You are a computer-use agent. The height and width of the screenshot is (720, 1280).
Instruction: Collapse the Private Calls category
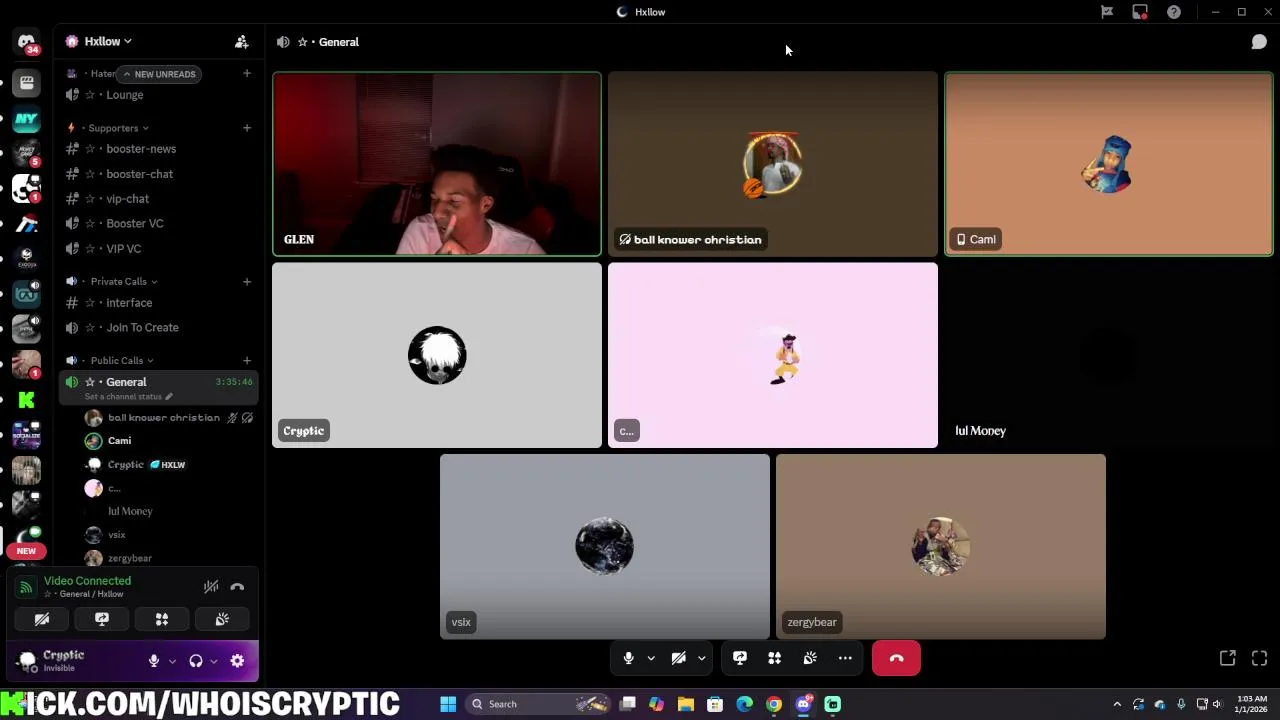123,281
